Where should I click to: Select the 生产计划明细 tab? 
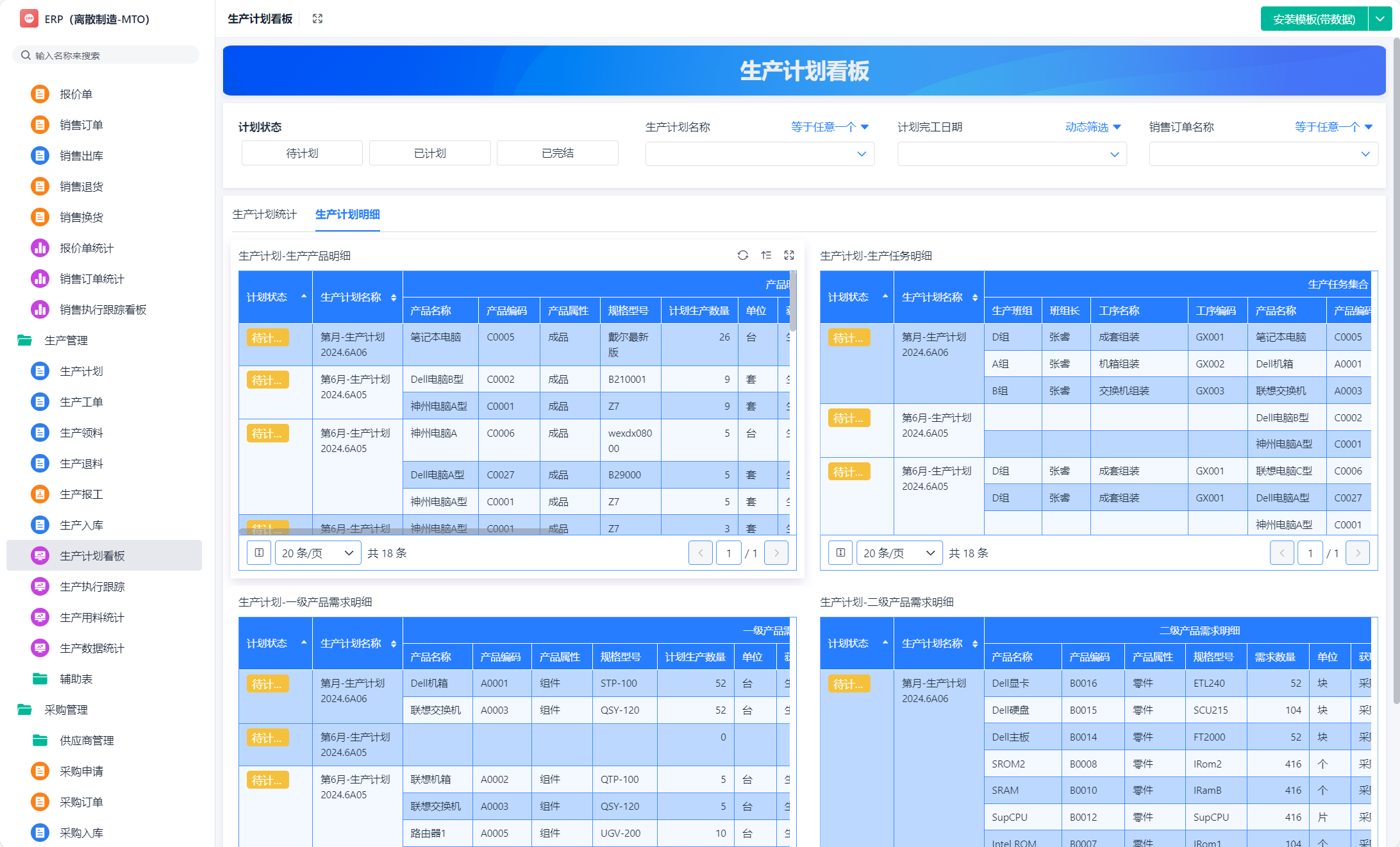347,214
